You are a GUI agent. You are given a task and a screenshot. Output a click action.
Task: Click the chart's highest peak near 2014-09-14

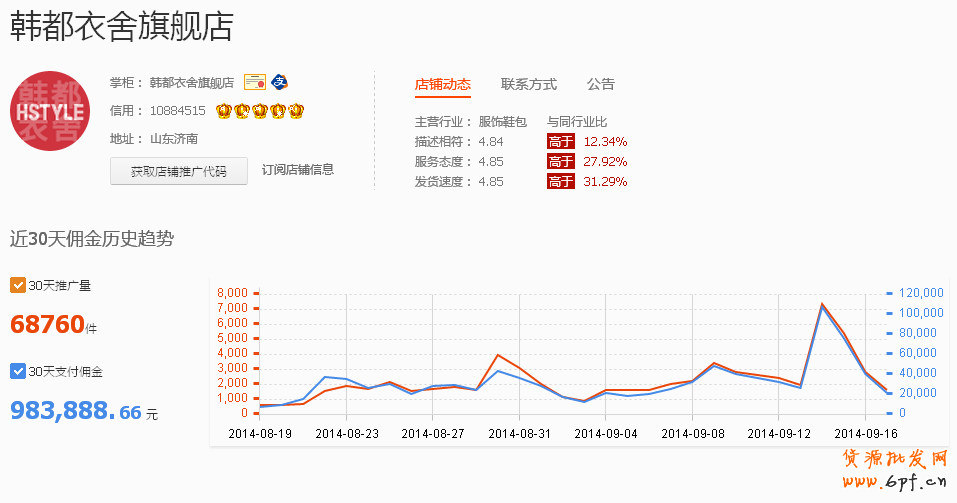(822, 304)
